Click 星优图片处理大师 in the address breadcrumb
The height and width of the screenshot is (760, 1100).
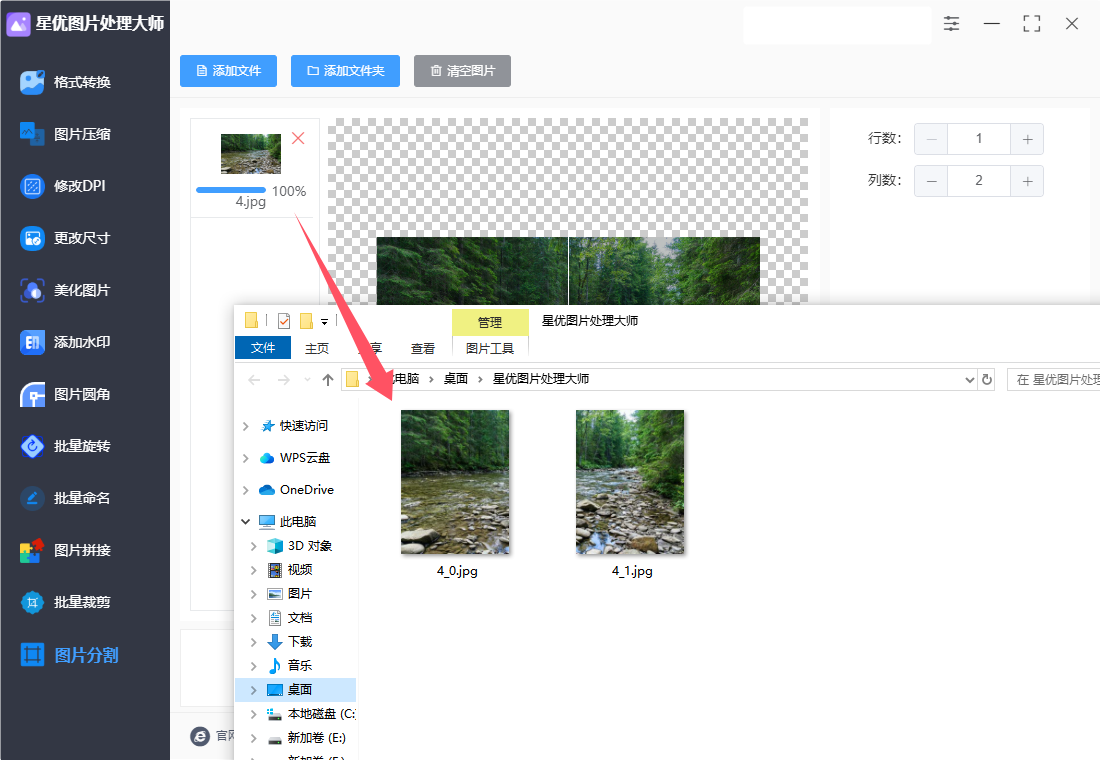tap(541, 379)
